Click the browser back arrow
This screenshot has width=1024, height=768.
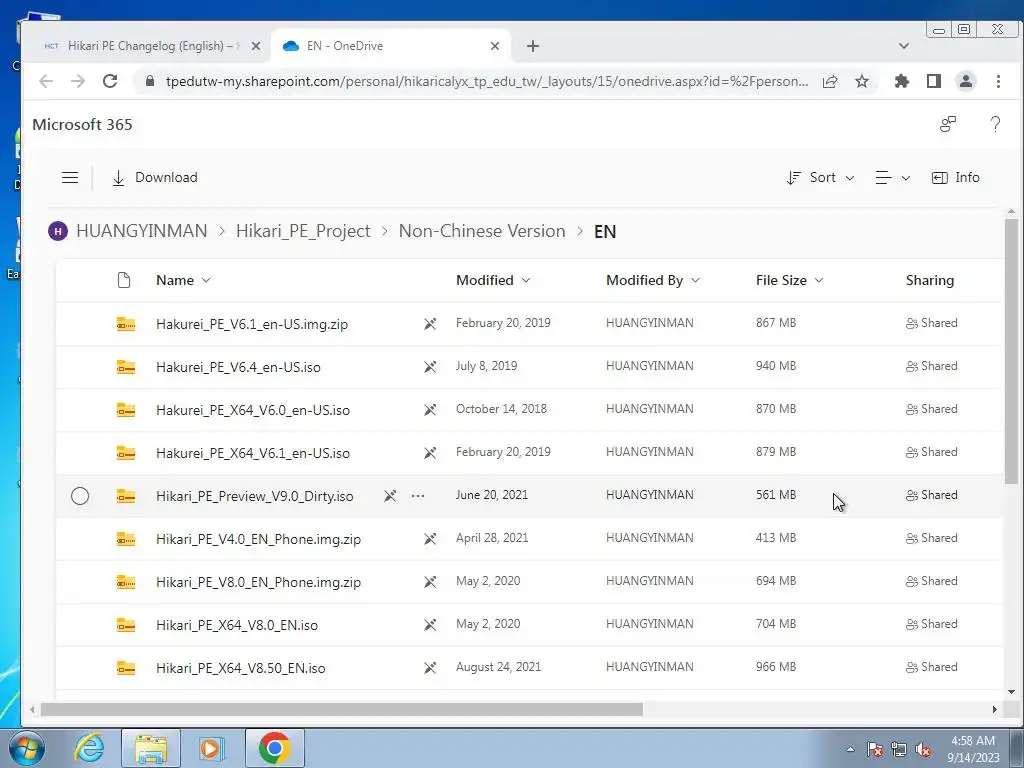click(x=46, y=81)
